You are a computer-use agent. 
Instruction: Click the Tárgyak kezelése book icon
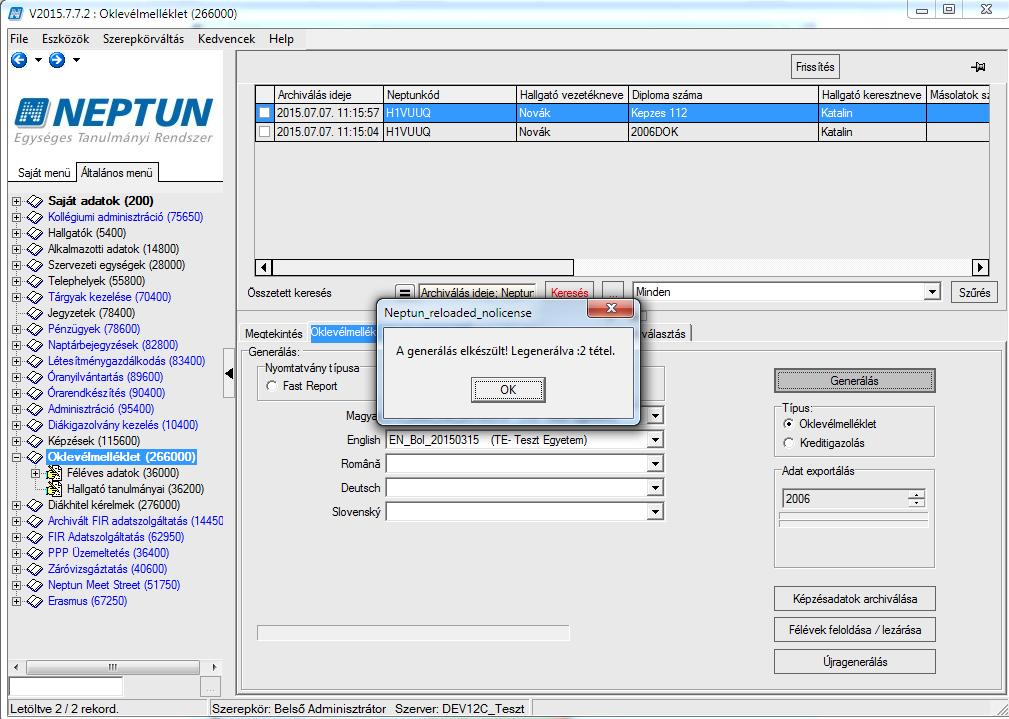(x=34, y=297)
